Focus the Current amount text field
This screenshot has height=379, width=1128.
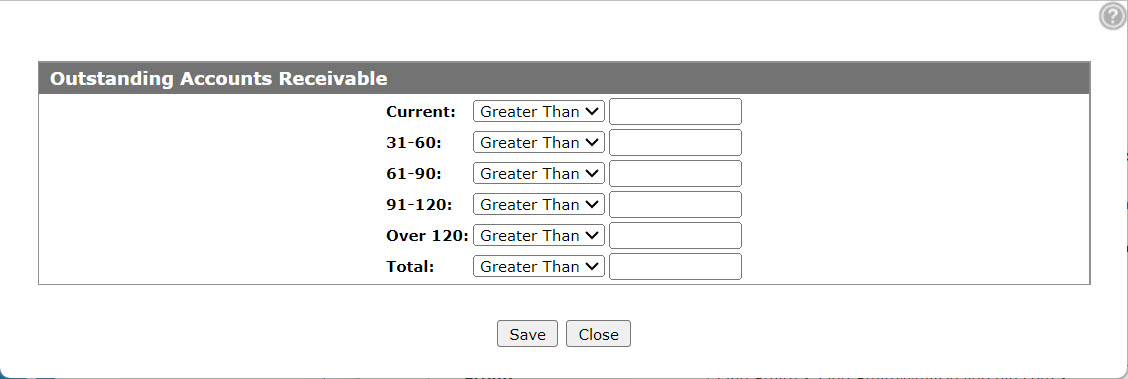click(x=675, y=111)
